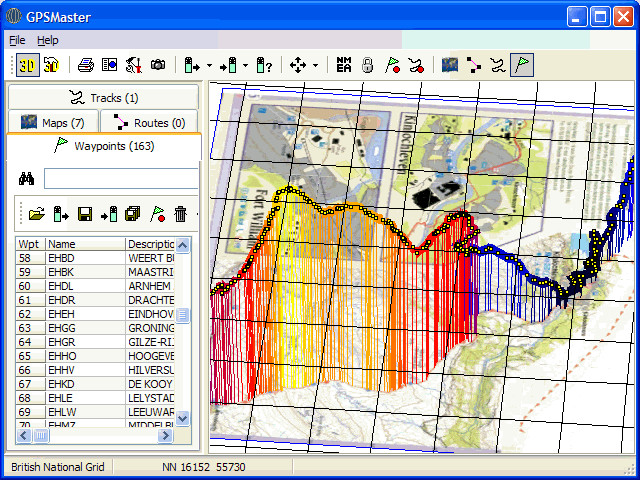This screenshot has width=640, height=480.
Task: Click upload to GPS icon in Waypoints panel
Action: pos(109,214)
